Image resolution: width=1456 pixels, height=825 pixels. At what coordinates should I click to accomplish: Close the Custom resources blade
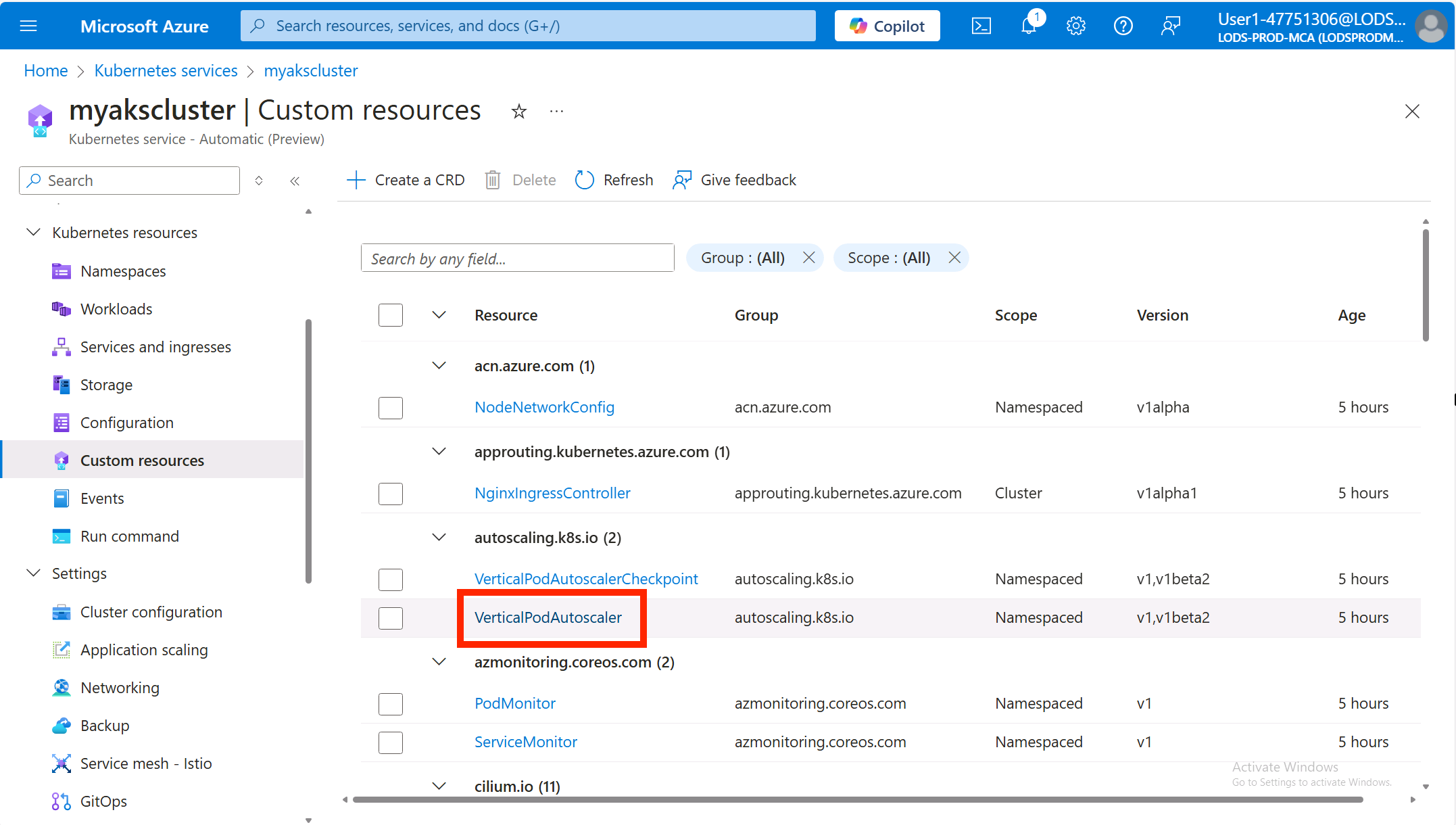pyautogui.click(x=1412, y=111)
